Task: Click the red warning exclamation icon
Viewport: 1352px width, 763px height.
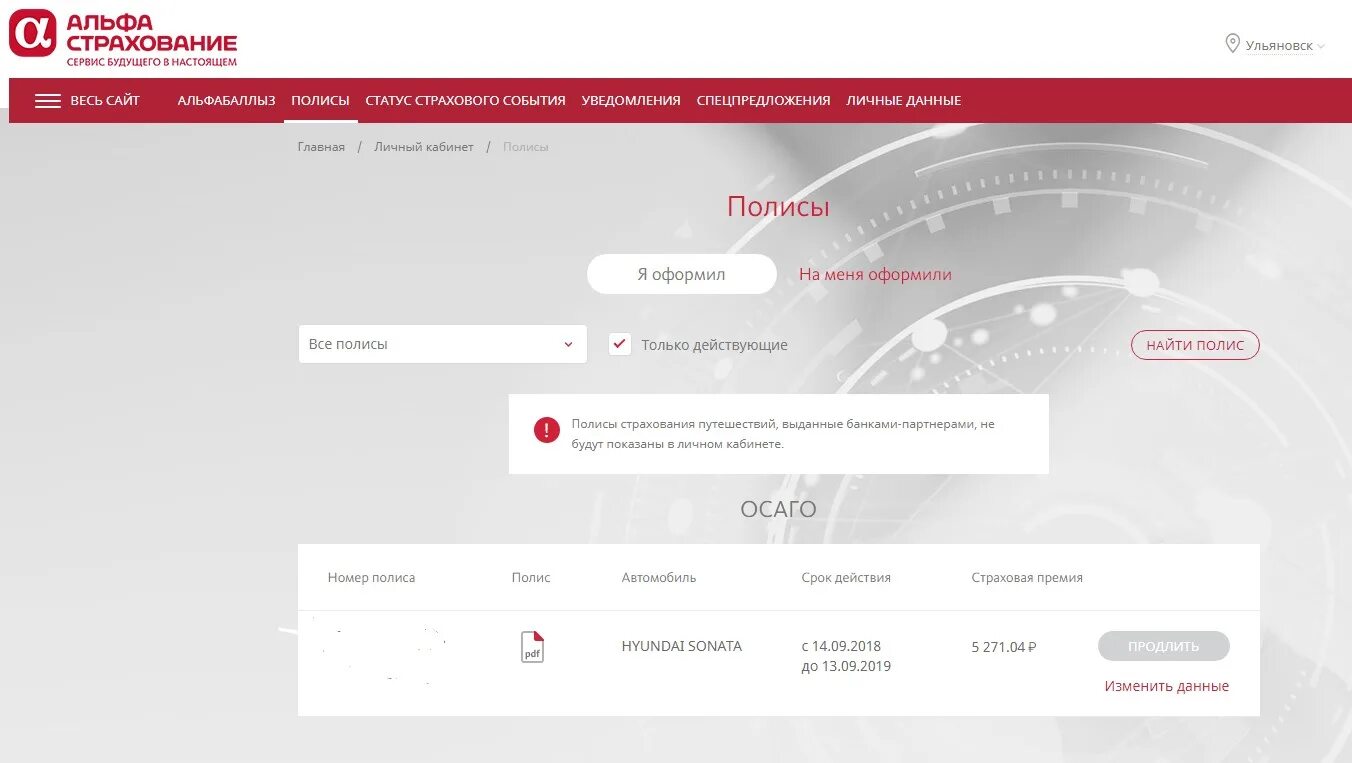Action: tap(546, 431)
